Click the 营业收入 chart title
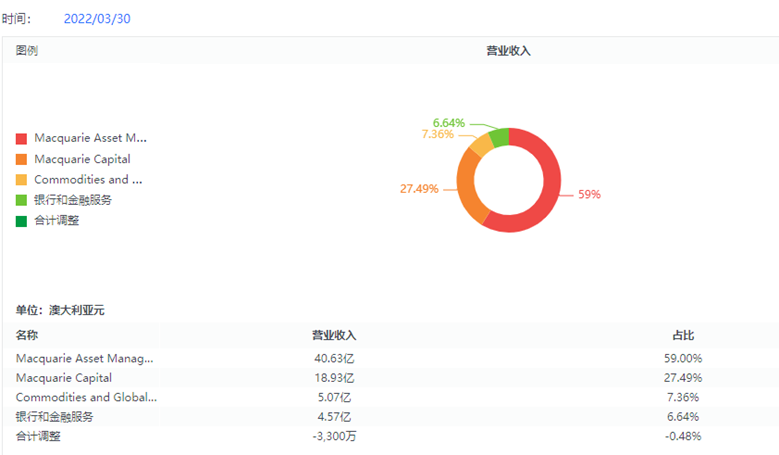779x455 pixels. [507, 50]
